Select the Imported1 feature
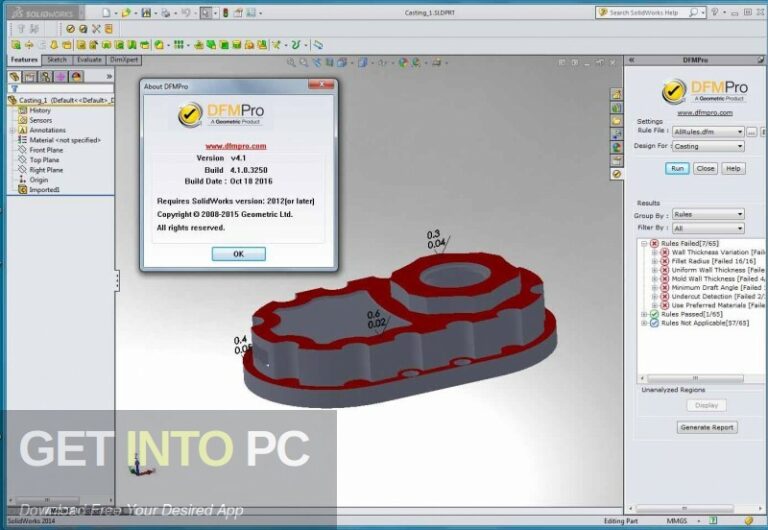This screenshot has width=768, height=530. pyautogui.click(x=39, y=190)
